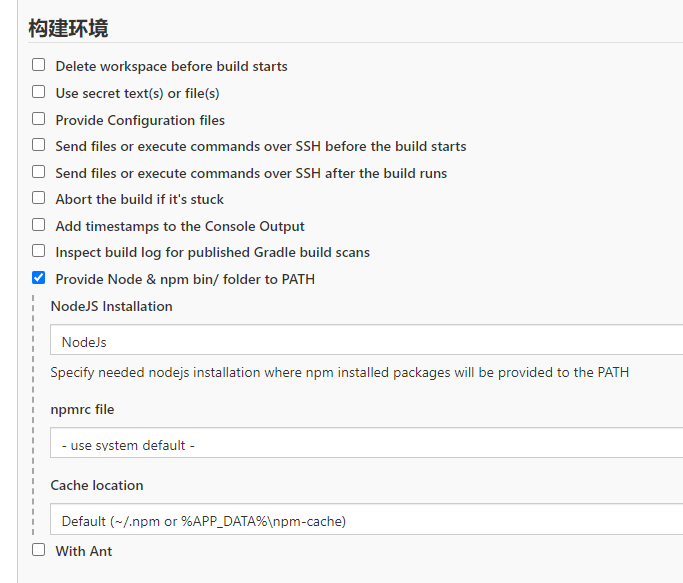
Task: Open the npmrc file dropdown
Action: (366, 443)
